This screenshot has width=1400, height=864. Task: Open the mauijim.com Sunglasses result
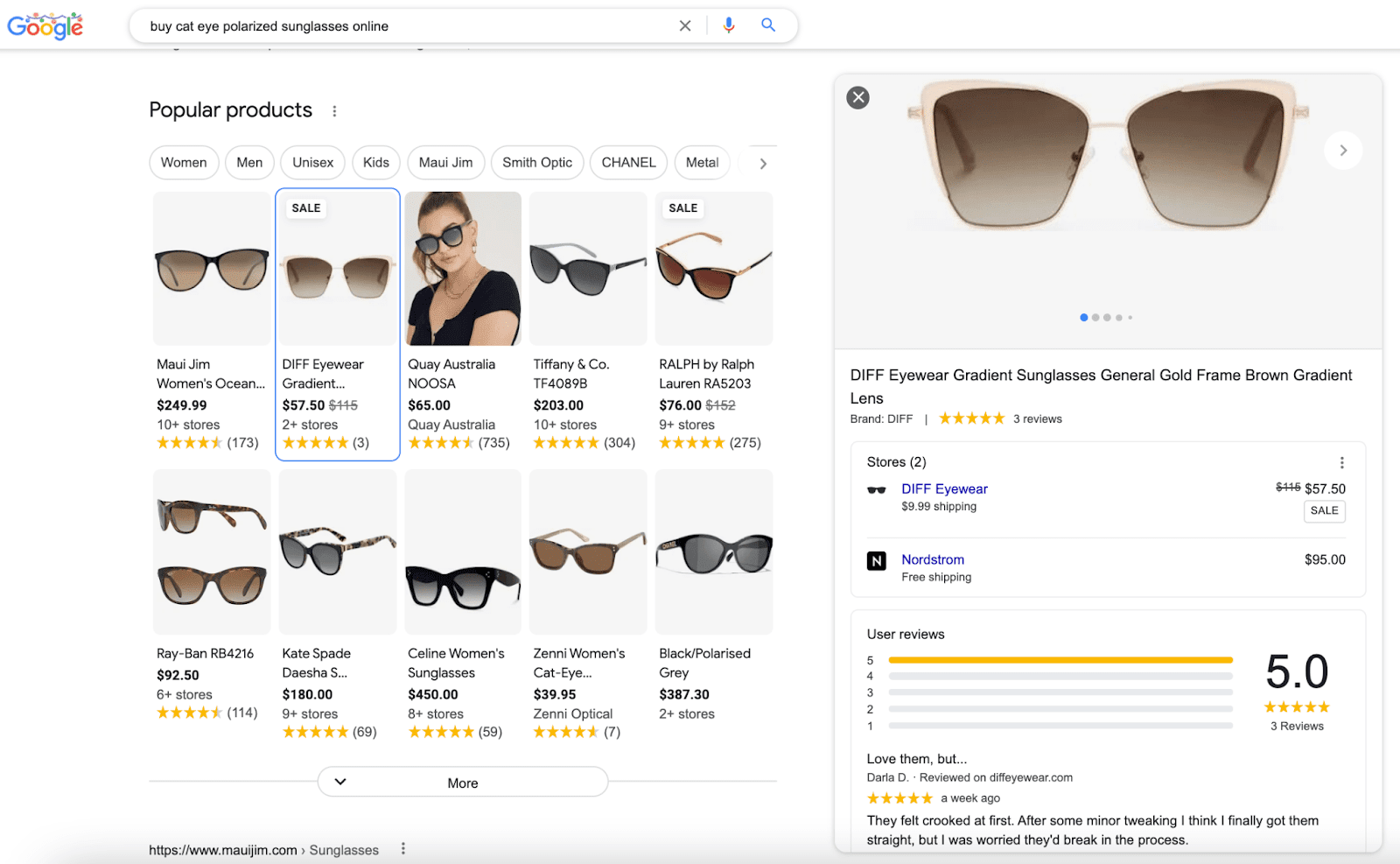pos(263,850)
